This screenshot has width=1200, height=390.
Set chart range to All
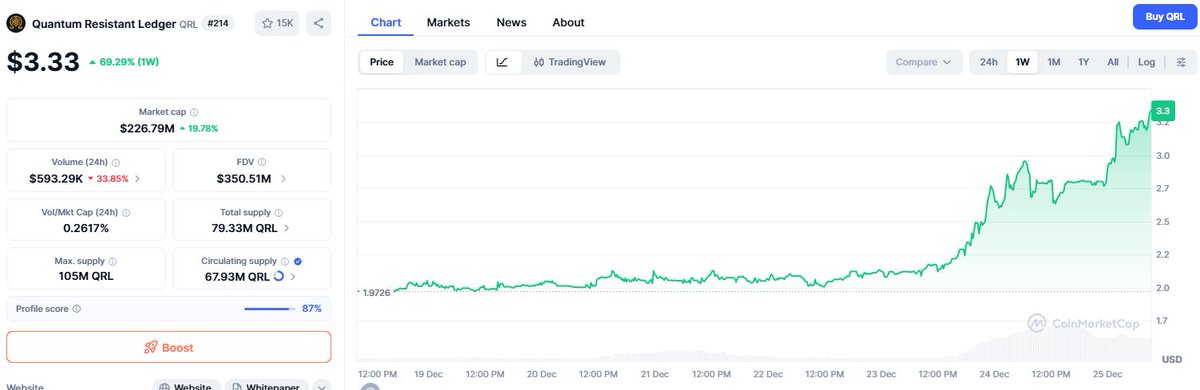pyautogui.click(x=1113, y=62)
